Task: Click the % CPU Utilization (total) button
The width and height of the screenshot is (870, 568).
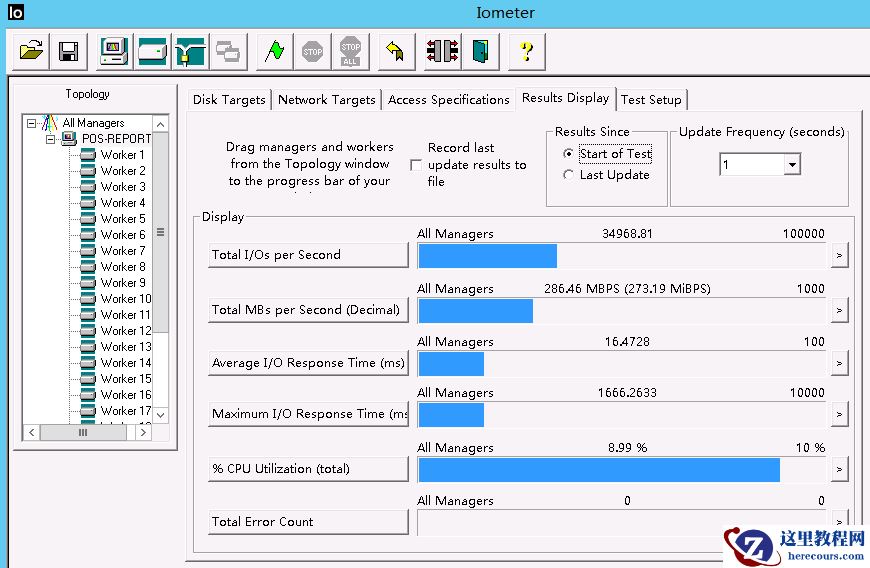Action: click(308, 469)
